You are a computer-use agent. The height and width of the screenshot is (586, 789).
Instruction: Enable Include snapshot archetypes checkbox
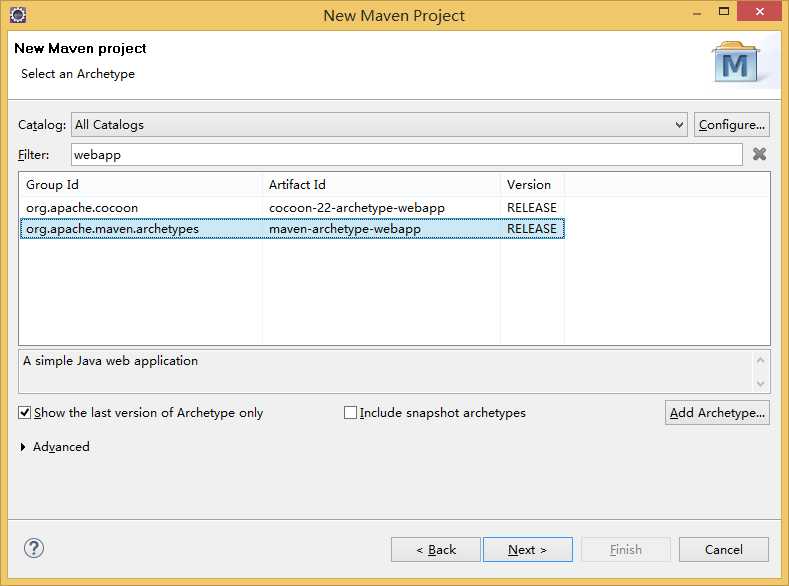350,412
